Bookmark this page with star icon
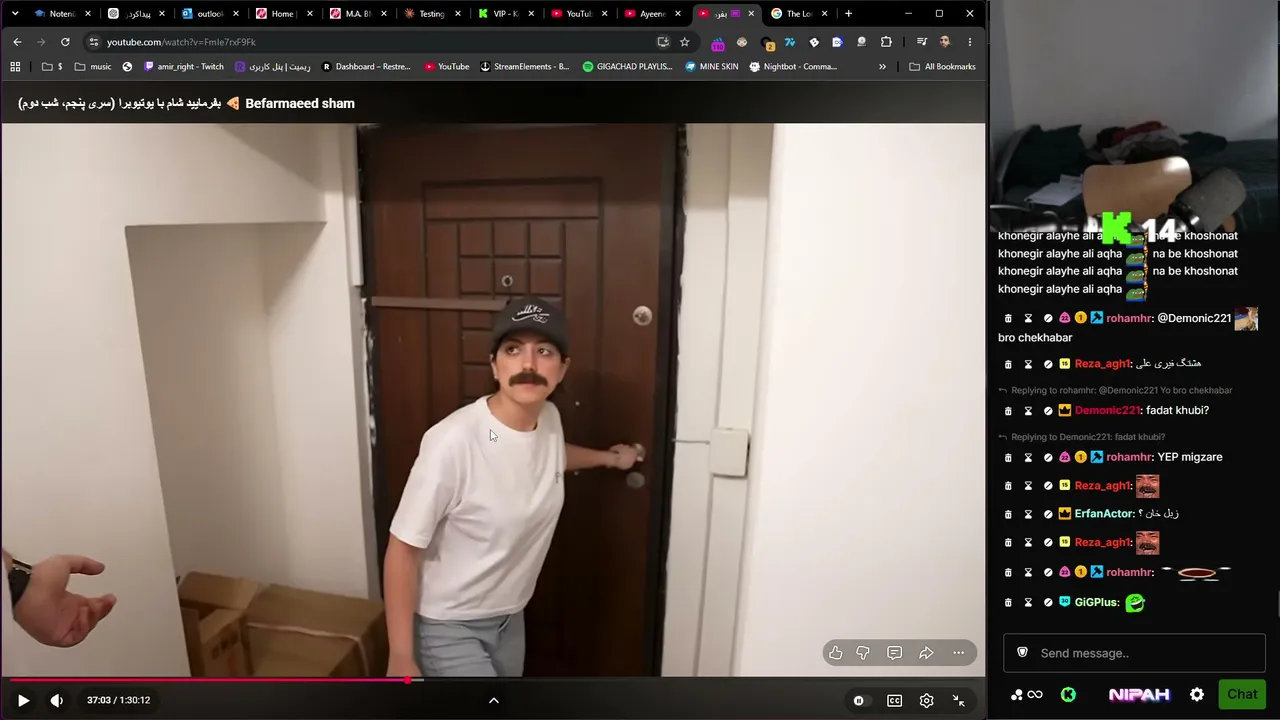The height and width of the screenshot is (720, 1280). [684, 42]
